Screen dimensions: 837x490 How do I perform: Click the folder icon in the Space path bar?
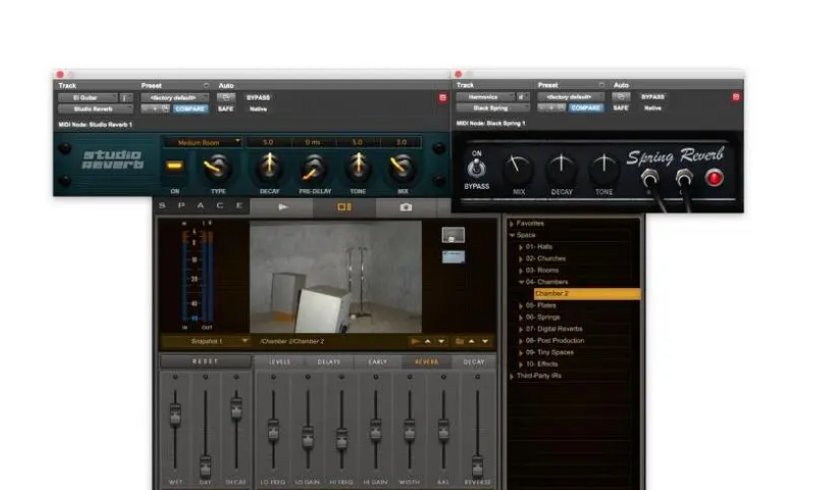tap(459, 341)
